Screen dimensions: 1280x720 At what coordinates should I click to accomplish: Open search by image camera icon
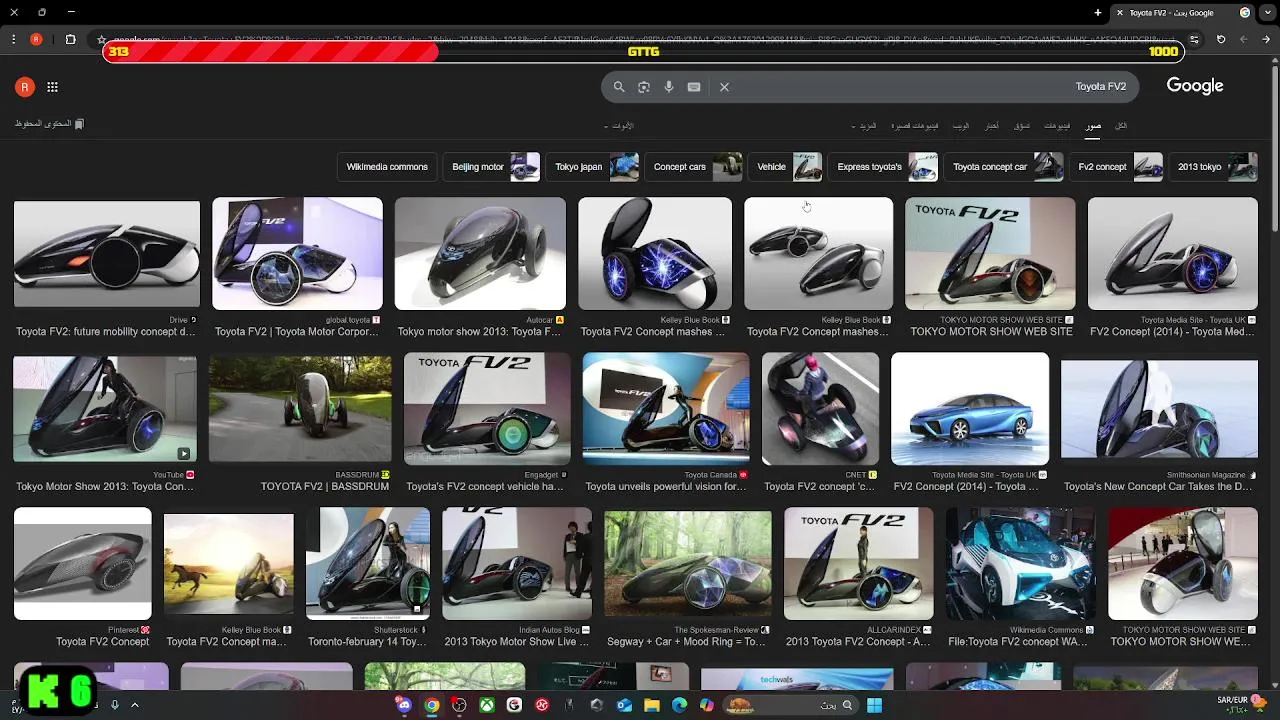[644, 87]
